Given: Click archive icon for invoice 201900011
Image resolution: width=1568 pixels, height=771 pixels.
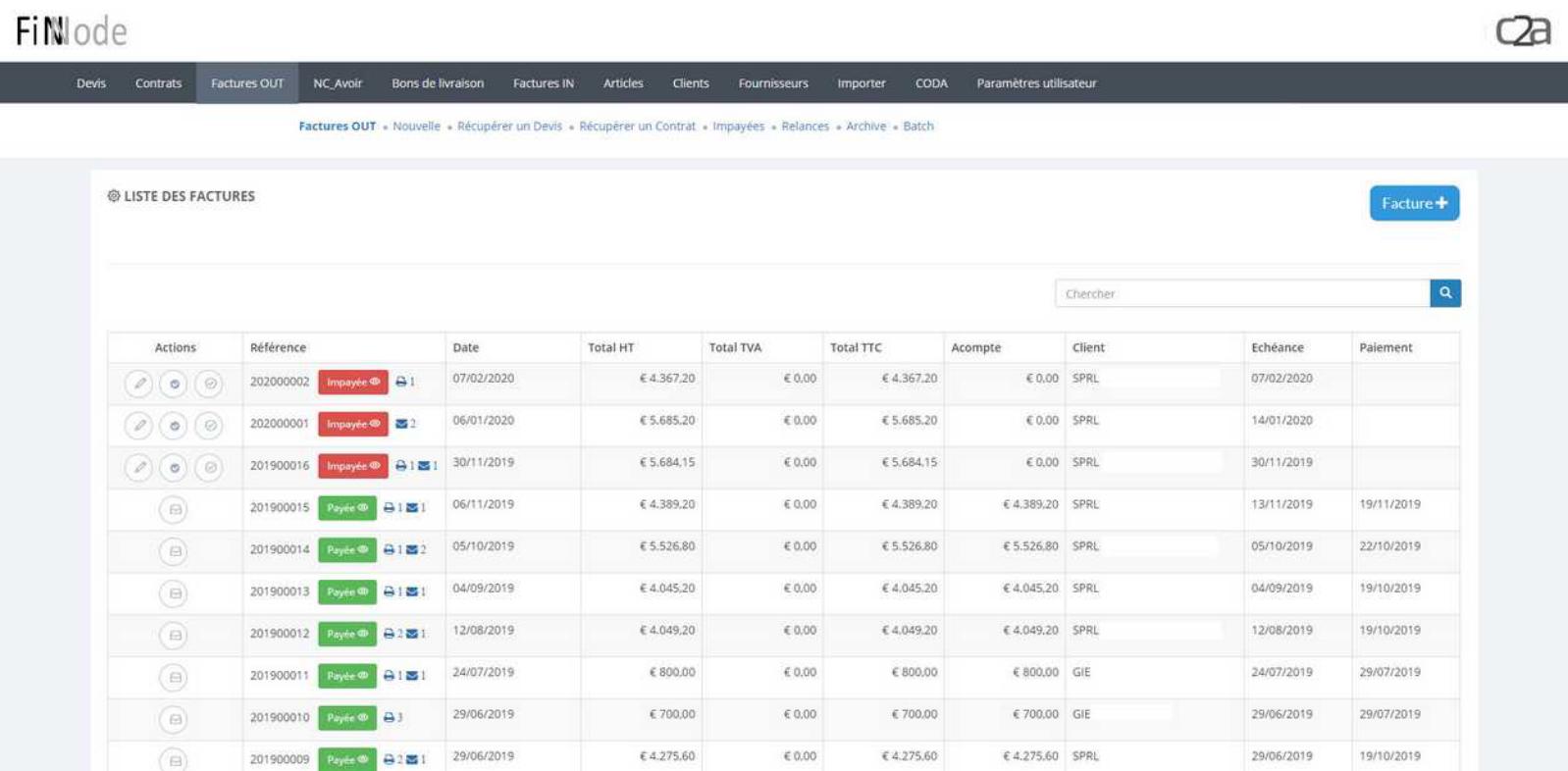Looking at the screenshot, I should 174,678.
